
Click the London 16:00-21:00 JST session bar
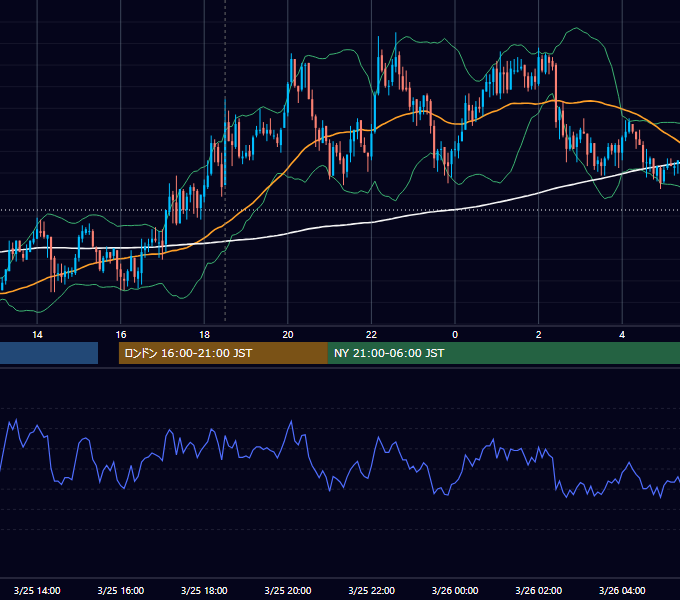point(223,353)
